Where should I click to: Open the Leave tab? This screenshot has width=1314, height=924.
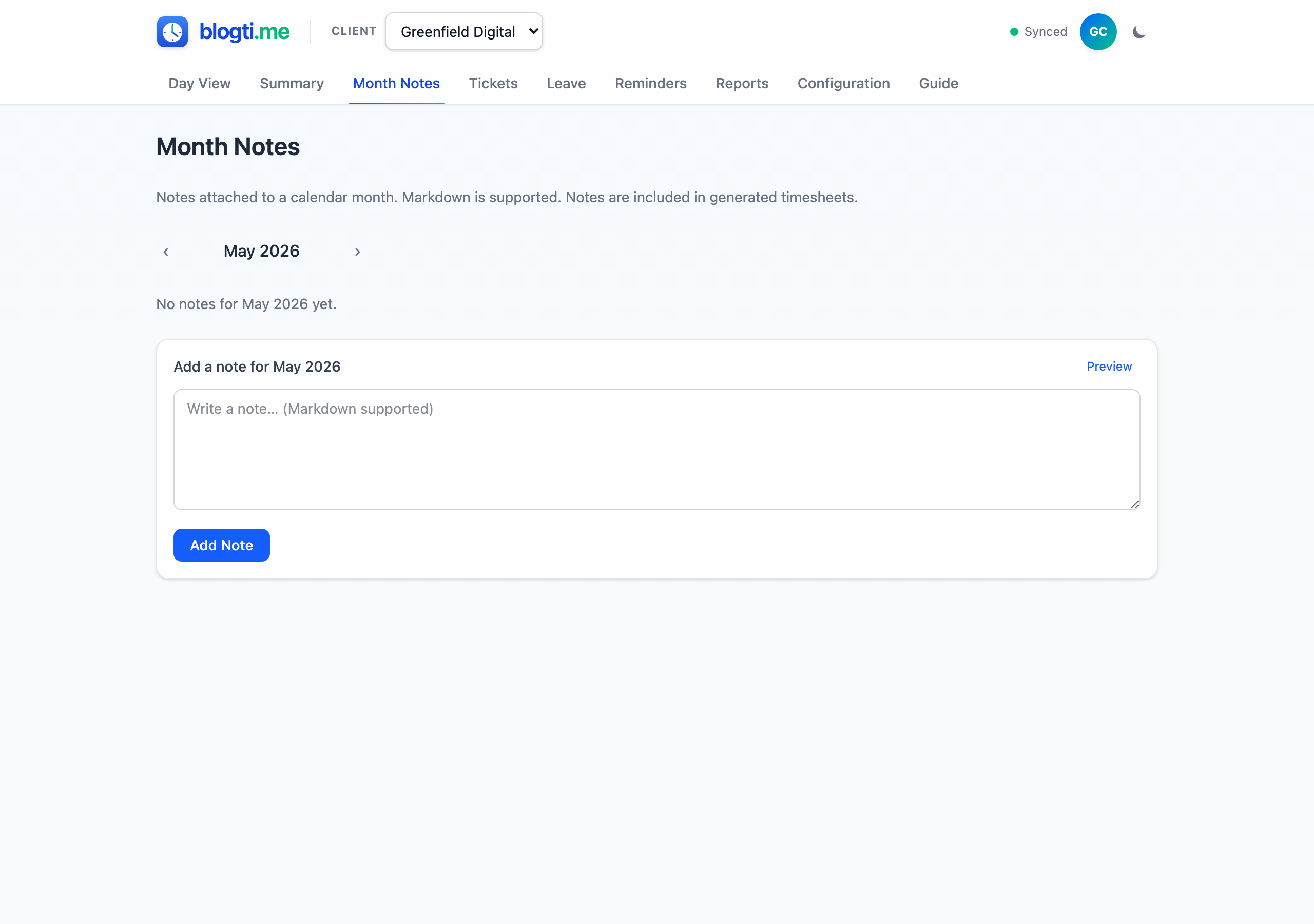tap(566, 84)
